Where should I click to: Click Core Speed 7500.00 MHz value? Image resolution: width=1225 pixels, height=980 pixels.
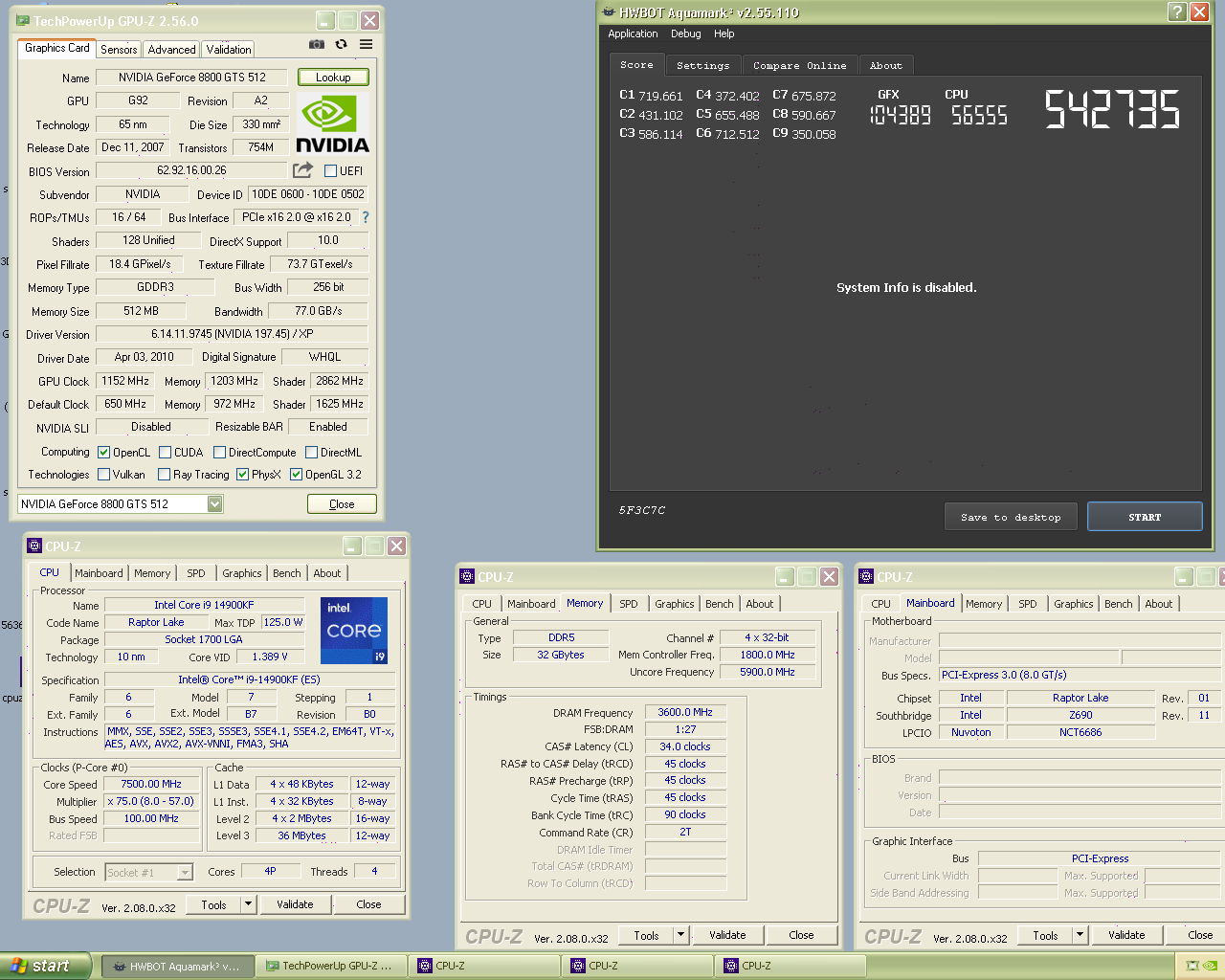pos(151,784)
